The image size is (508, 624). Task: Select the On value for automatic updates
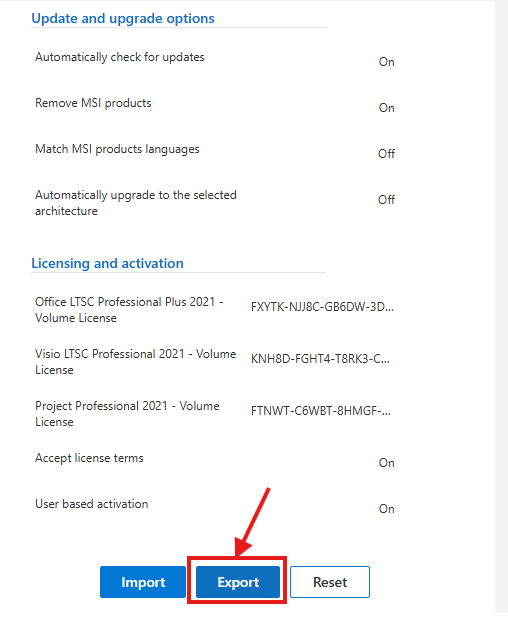[386, 62]
